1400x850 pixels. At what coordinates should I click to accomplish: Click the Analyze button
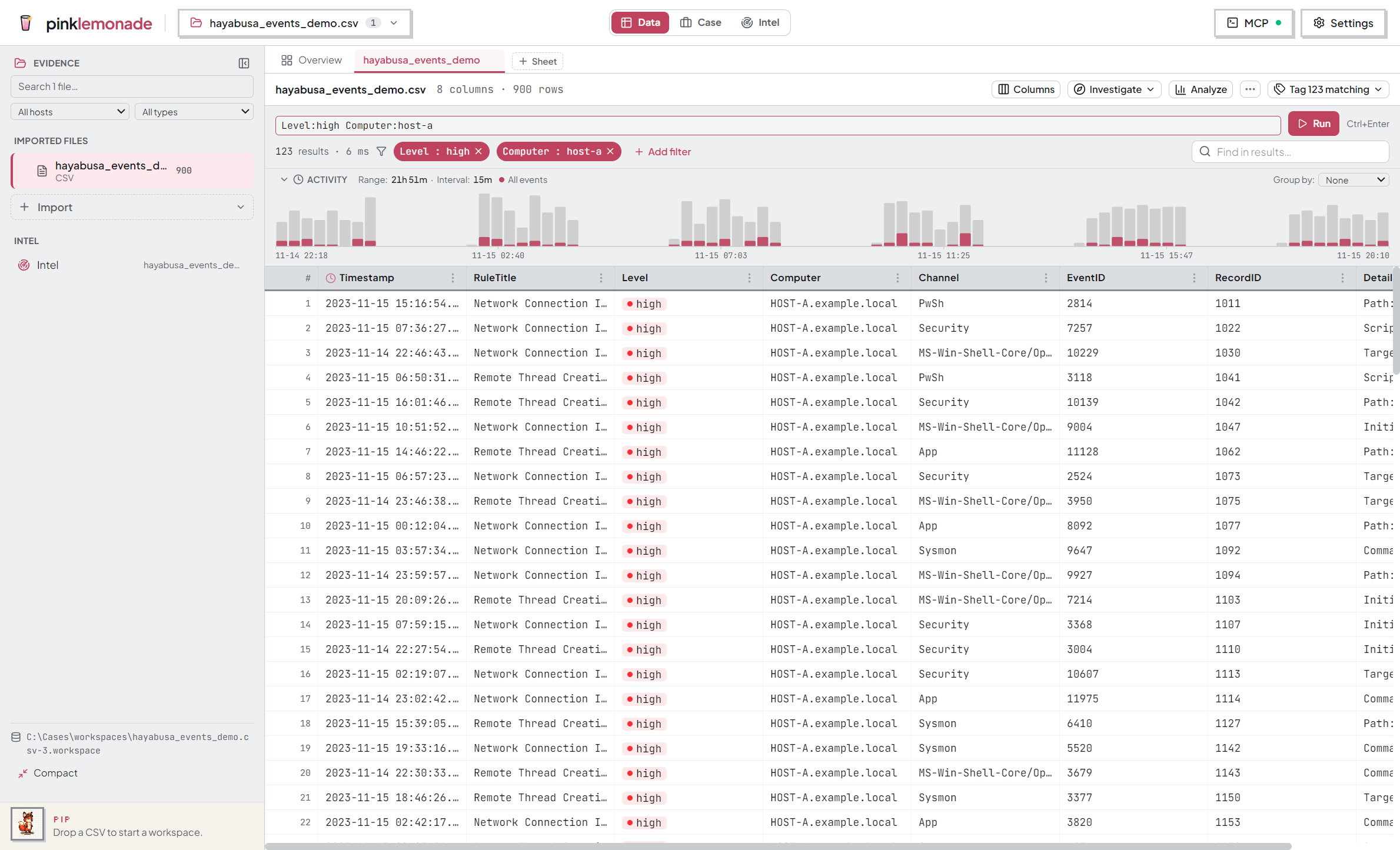tap(1201, 89)
